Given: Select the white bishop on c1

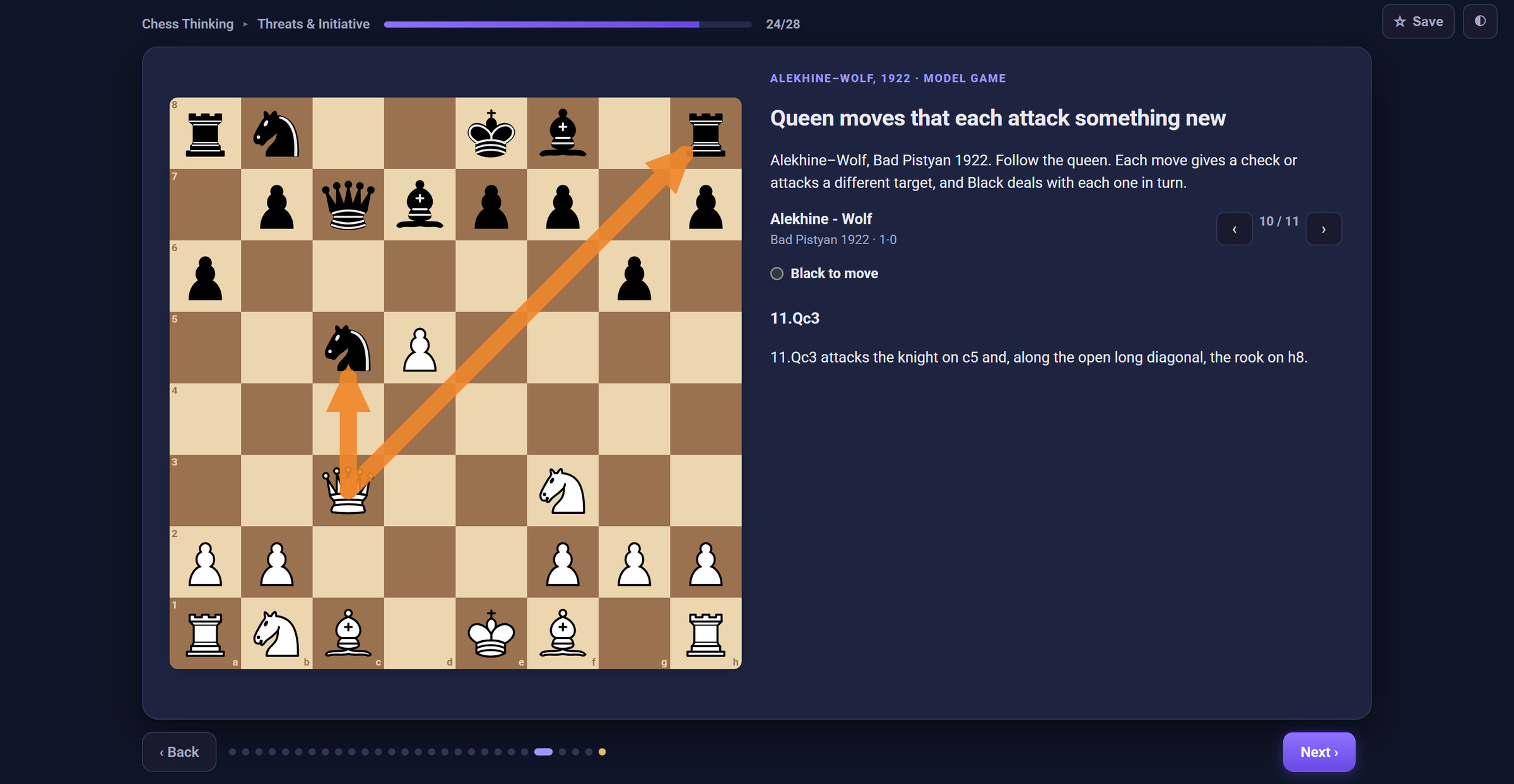Looking at the screenshot, I should [348, 633].
